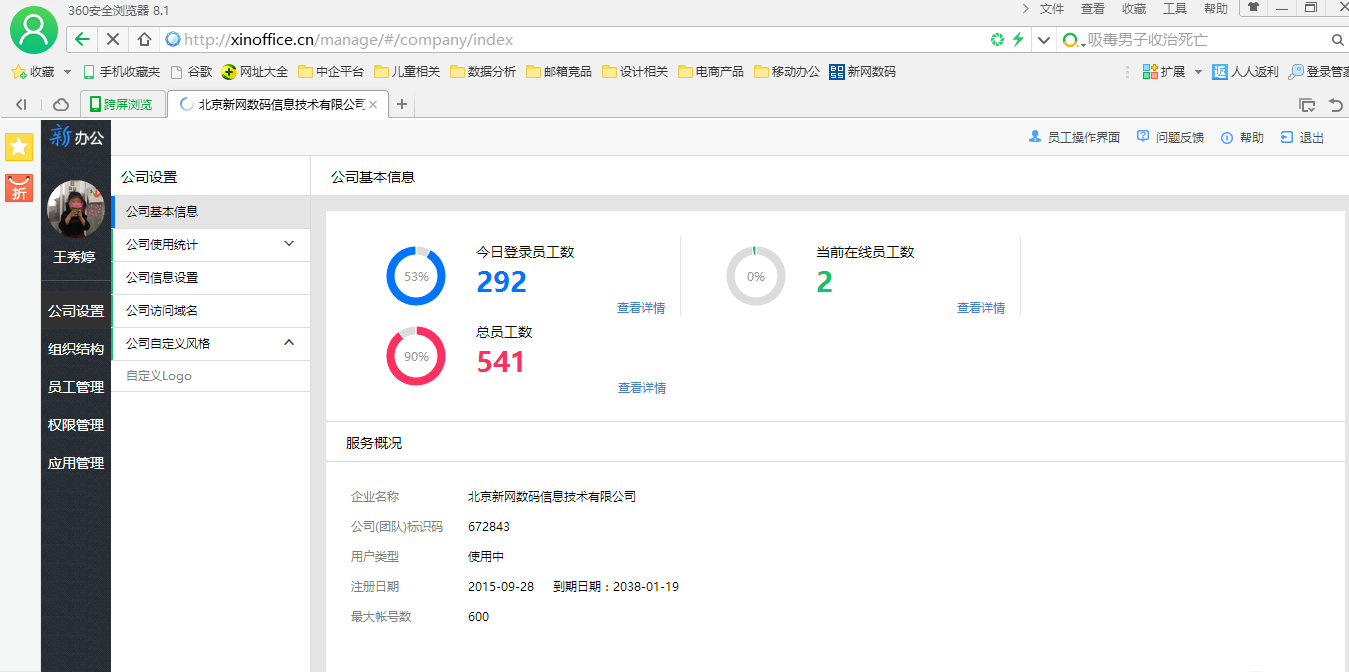The width and height of the screenshot is (1349, 672).
Task: Select 员工管理 in the sidebar
Action: (76, 387)
